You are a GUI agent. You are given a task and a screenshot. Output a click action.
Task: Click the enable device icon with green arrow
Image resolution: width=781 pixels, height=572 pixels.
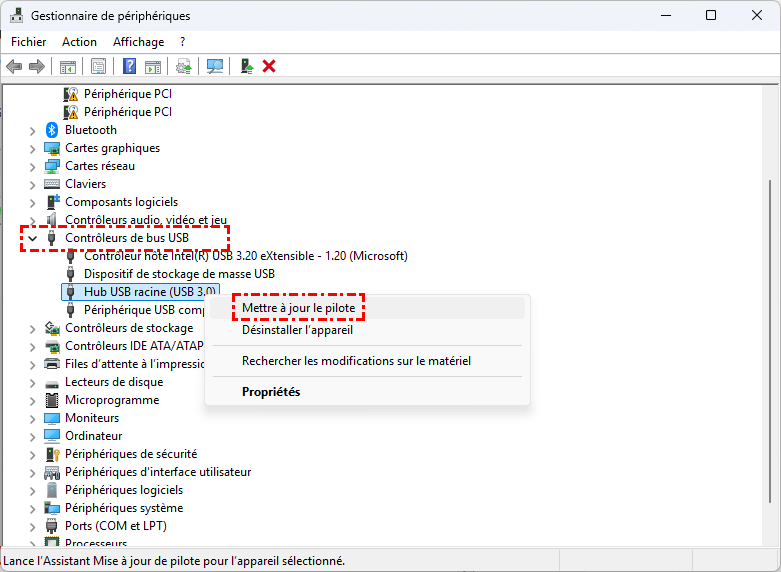coord(246,66)
